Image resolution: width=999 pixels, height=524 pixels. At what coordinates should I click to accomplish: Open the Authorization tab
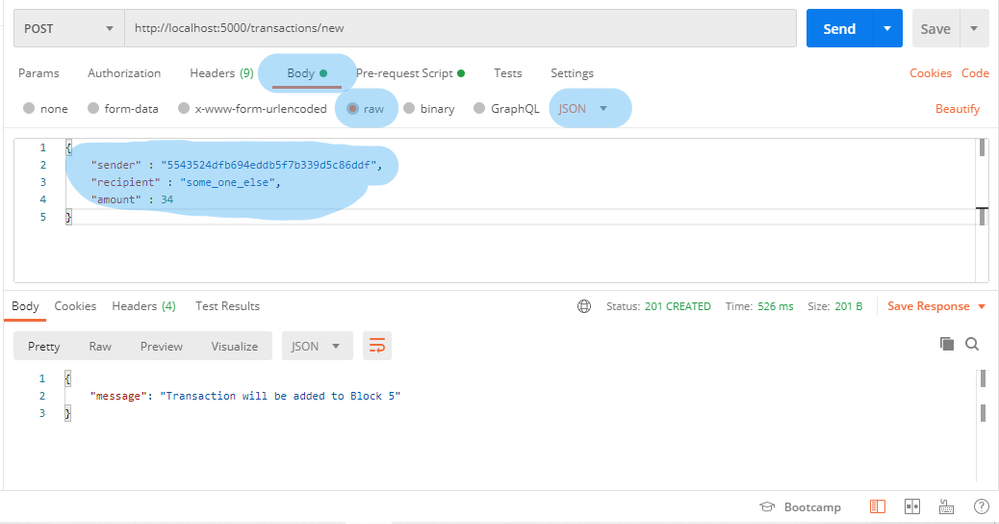coord(124,73)
